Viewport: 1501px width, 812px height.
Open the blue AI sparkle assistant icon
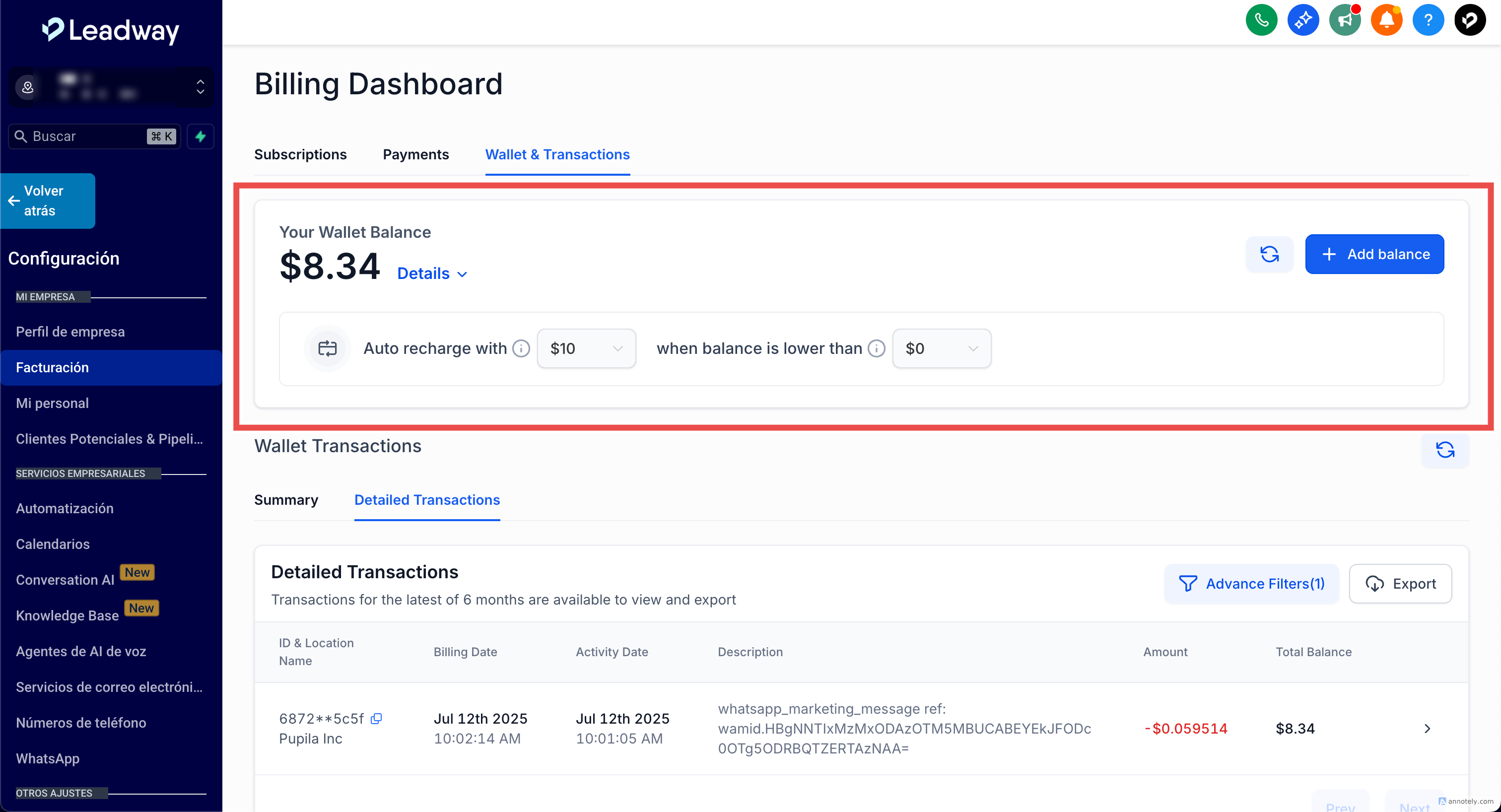point(1303,20)
